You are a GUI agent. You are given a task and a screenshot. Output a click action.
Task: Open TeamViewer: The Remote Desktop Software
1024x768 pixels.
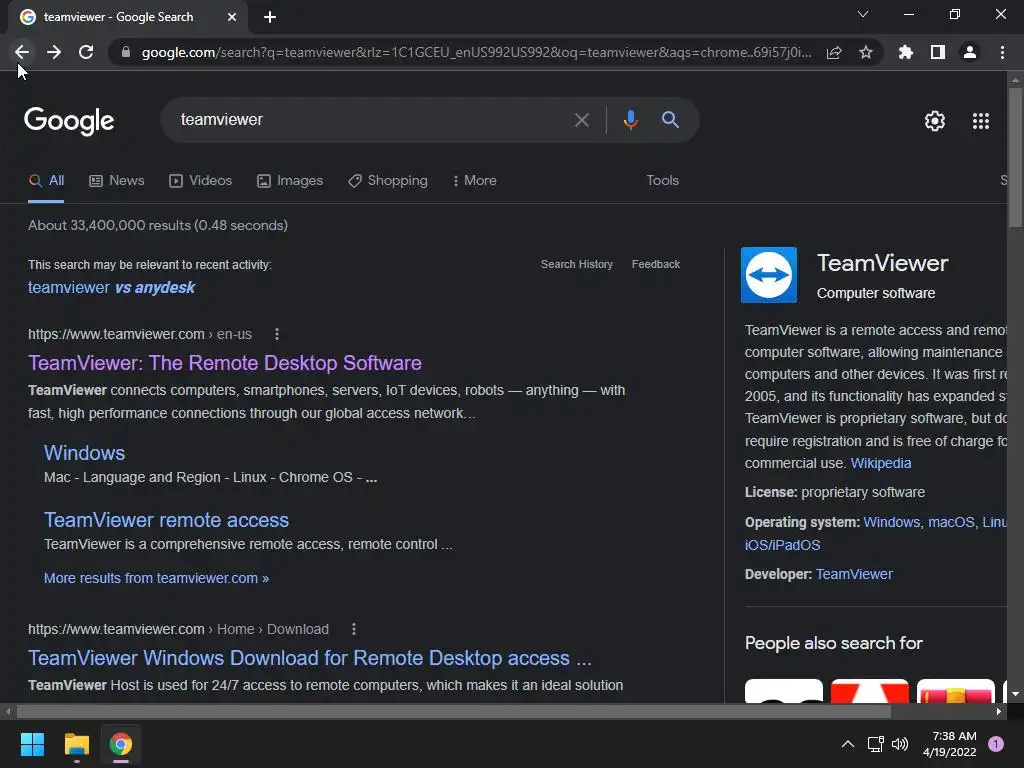pyautogui.click(x=225, y=363)
